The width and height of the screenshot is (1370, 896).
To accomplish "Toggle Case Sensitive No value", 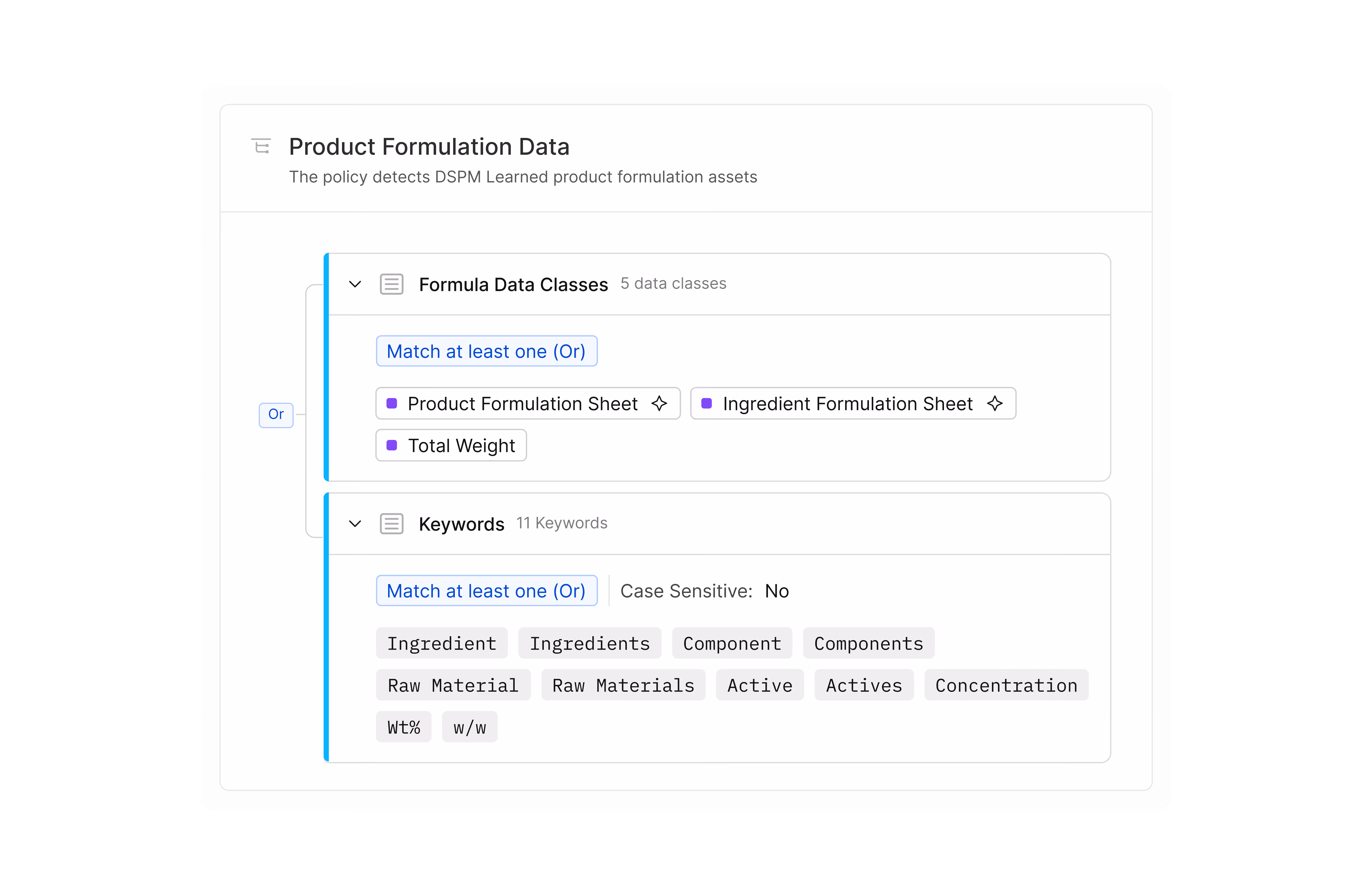I will (776, 591).
